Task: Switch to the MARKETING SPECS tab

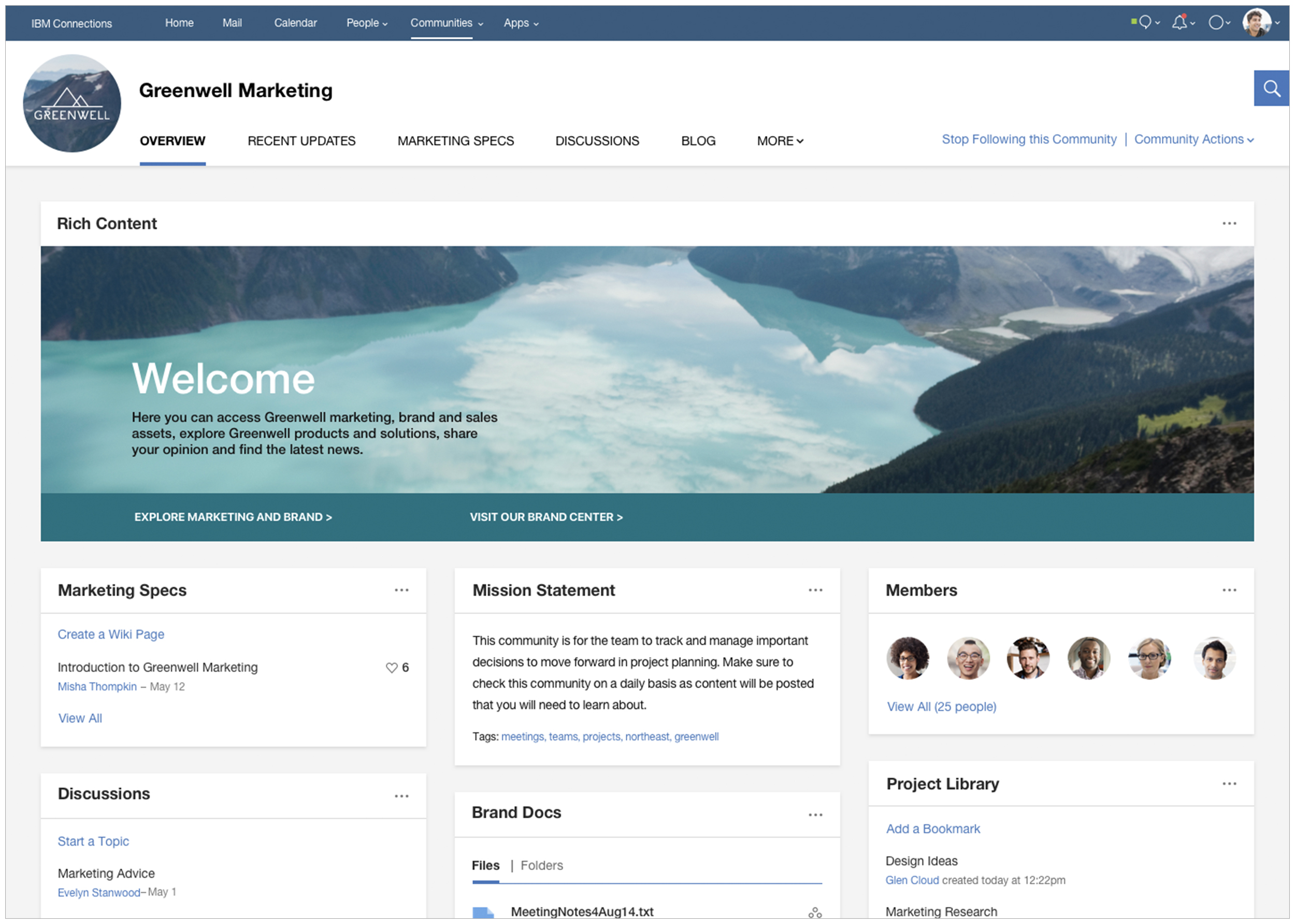Action: tap(456, 140)
